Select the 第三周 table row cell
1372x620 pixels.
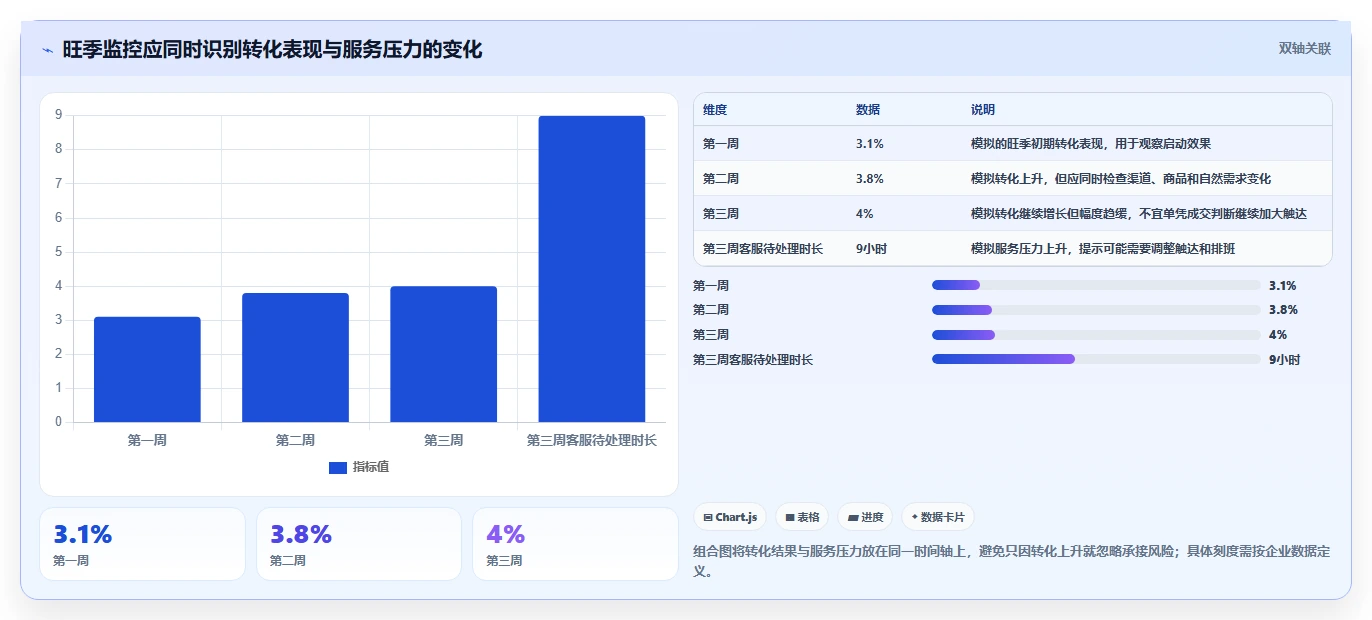point(721,214)
